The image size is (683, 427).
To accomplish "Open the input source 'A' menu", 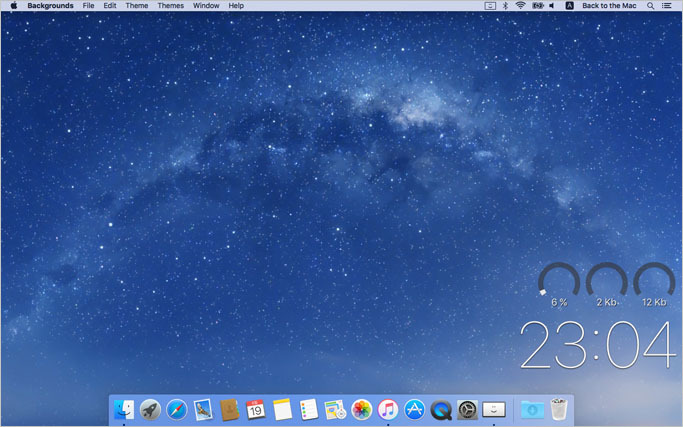I will [569, 6].
